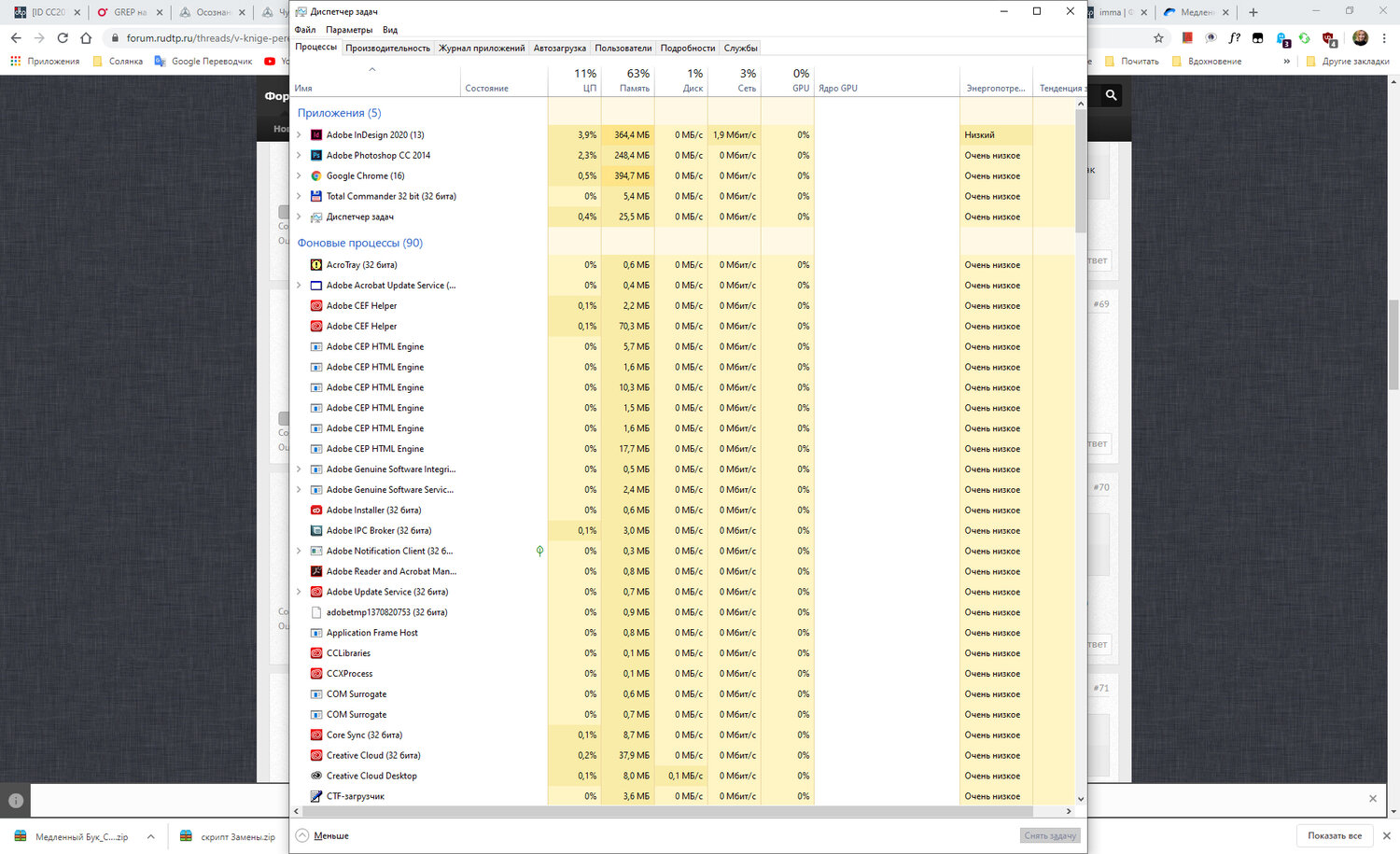Viewport: 1400px width, 854px height.
Task: Sort processes by Сеть column
Action: click(735, 80)
